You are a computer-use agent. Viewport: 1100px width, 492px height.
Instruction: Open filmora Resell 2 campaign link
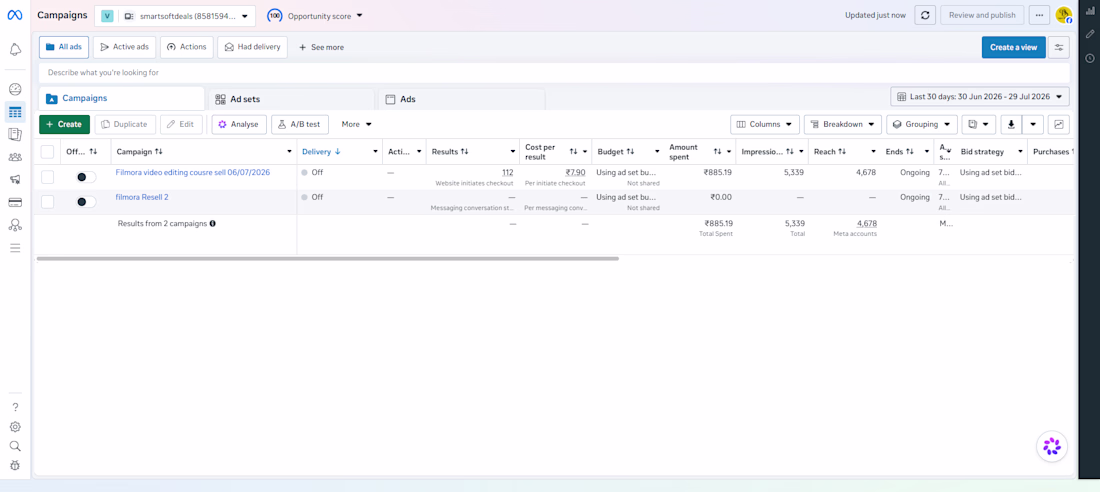point(142,197)
